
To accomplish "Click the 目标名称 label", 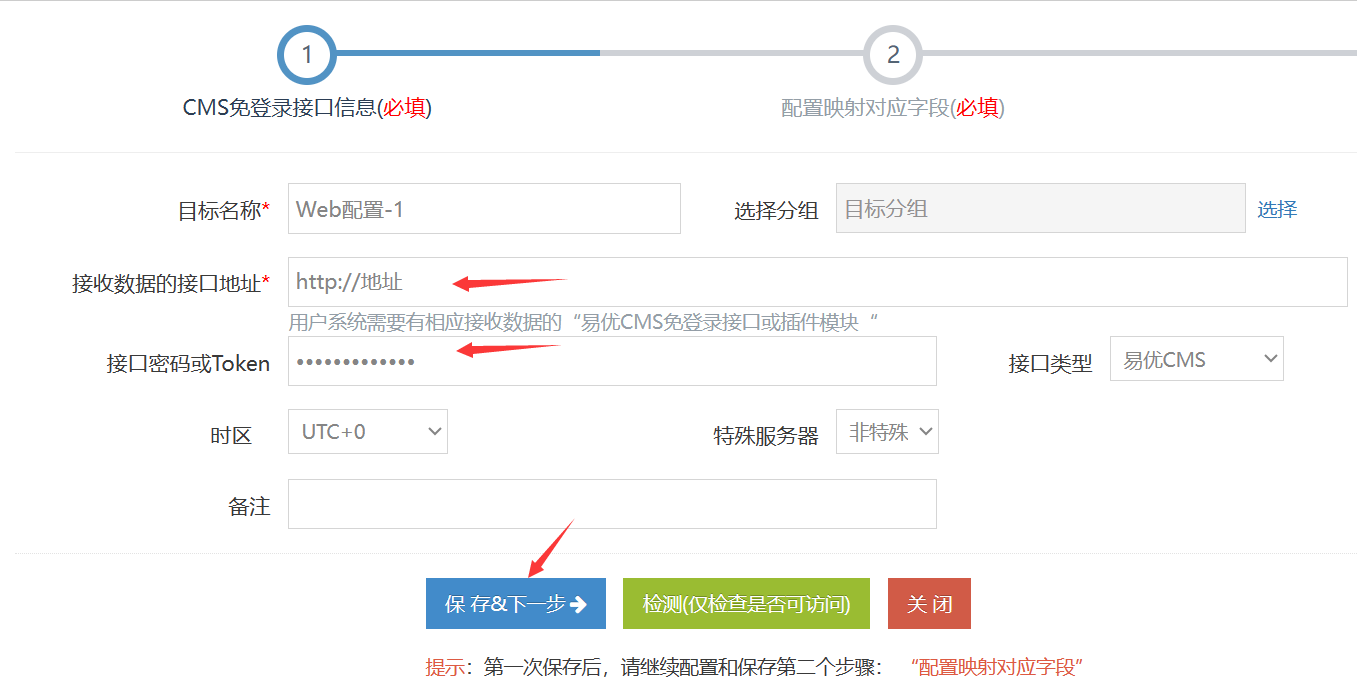I will point(224,210).
